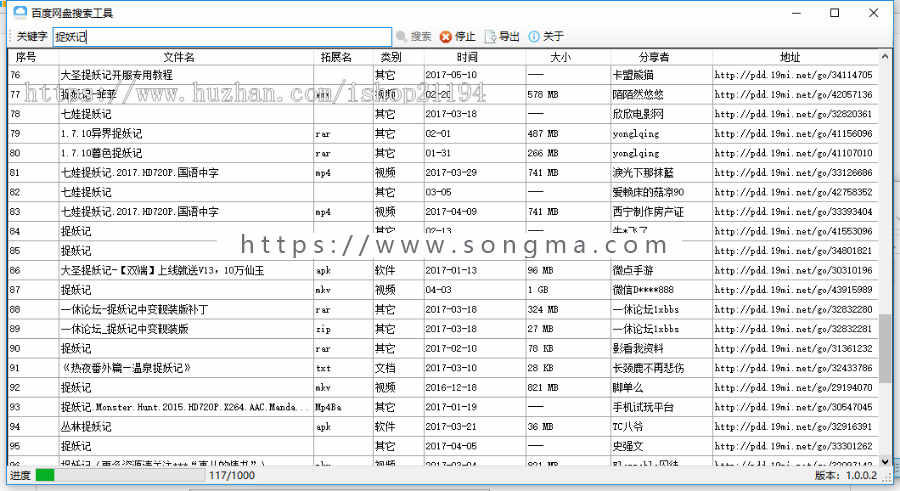
Task: Click address ending go/42057136
Action: [x=793, y=94]
